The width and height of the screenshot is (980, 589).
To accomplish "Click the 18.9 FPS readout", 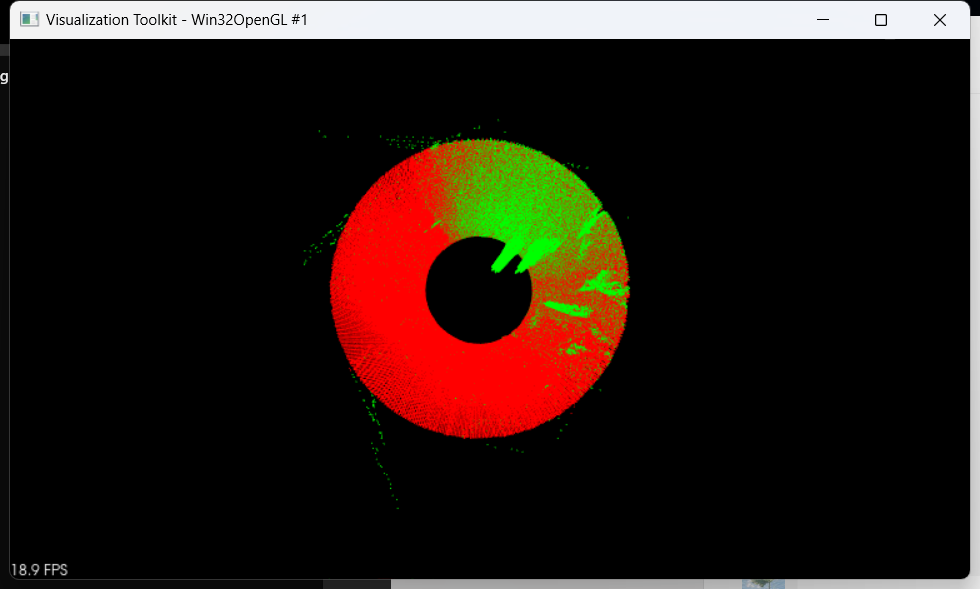I will pyautogui.click(x=40, y=570).
